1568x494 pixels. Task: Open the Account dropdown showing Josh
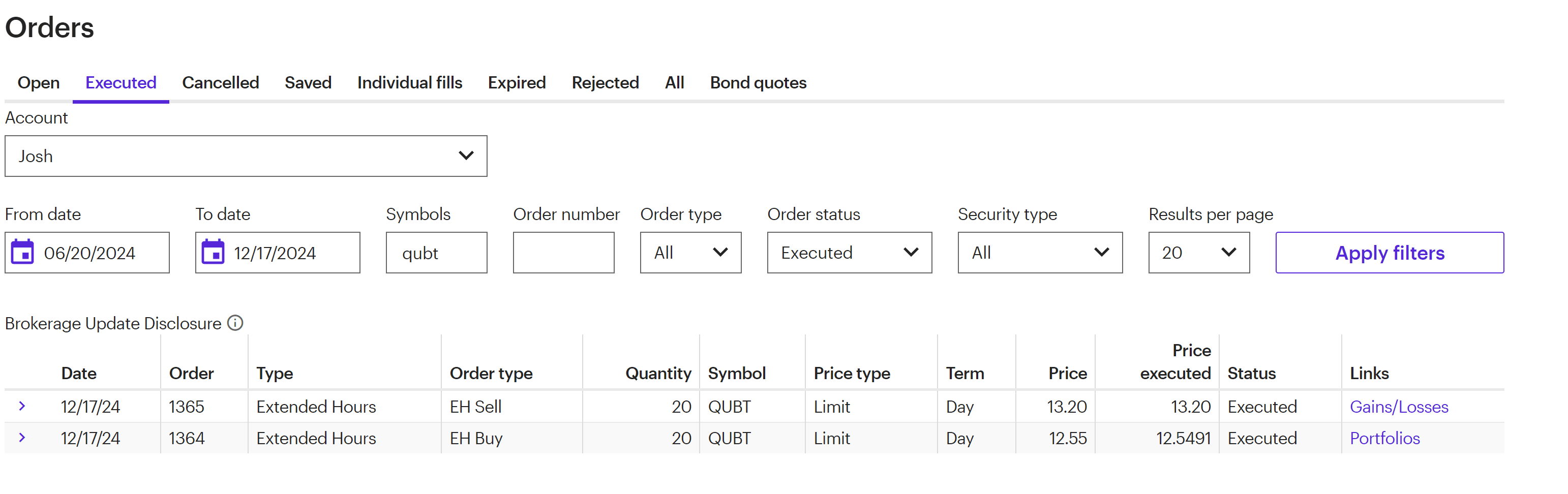pos(245,156)
